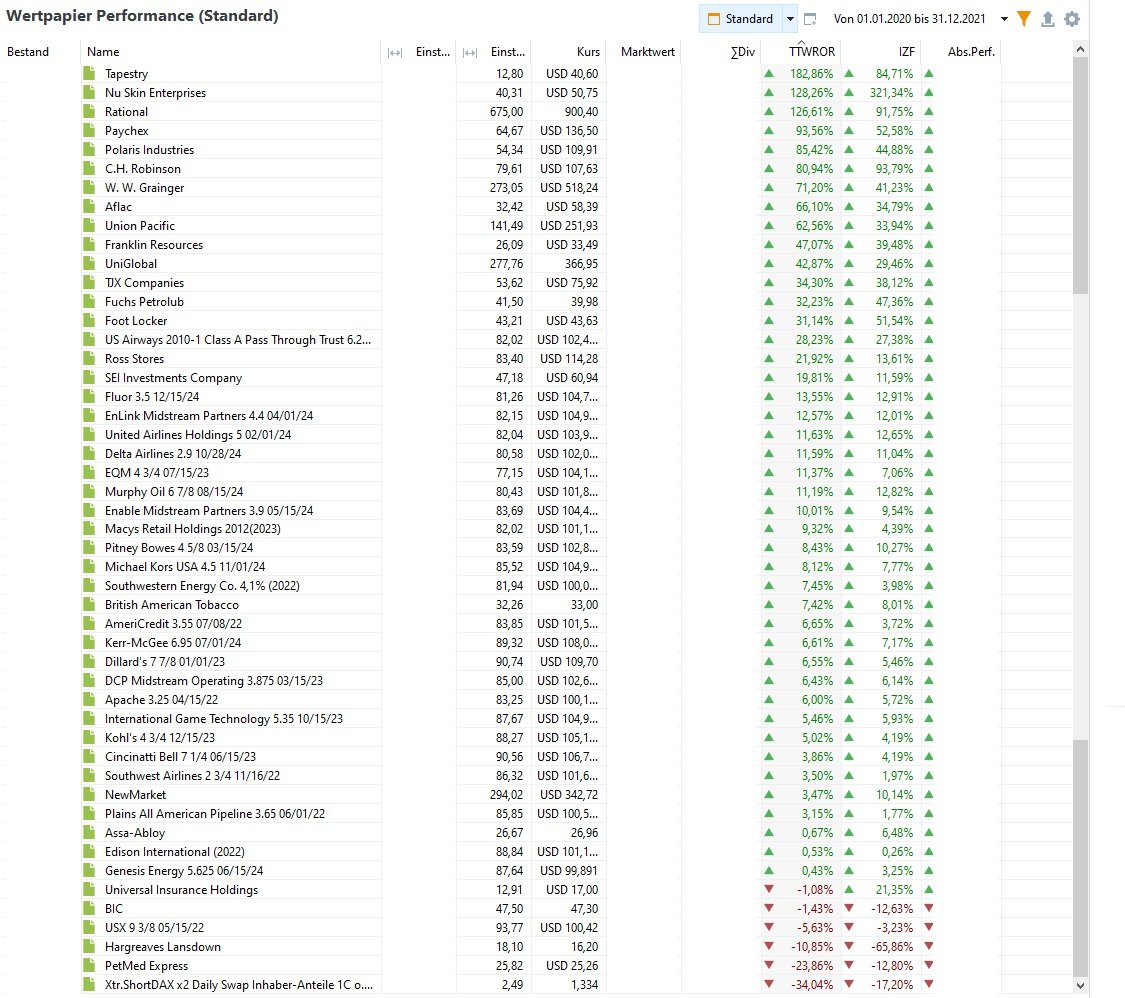
Task: Click the green security icon beside Tapestry
Action: tap(89, 73)
